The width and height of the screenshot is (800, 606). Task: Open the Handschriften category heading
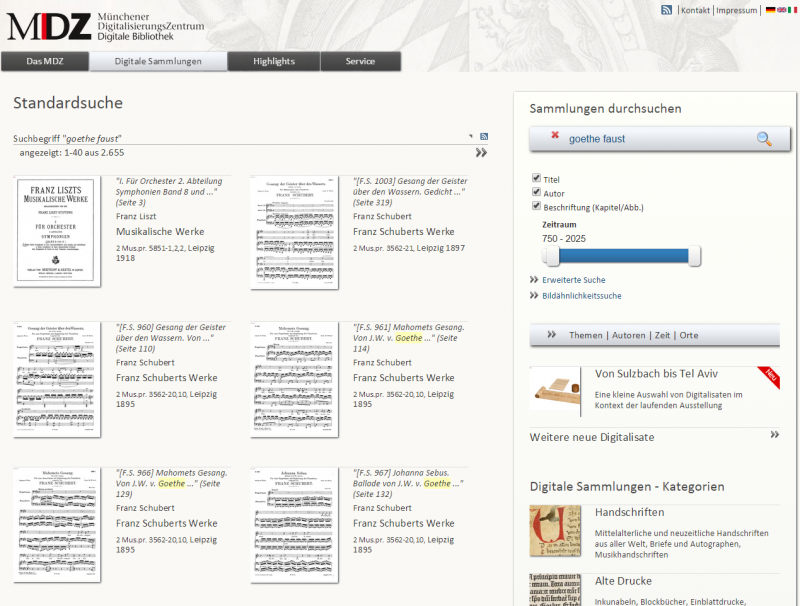pyautogui.click(x=630, y=512)
